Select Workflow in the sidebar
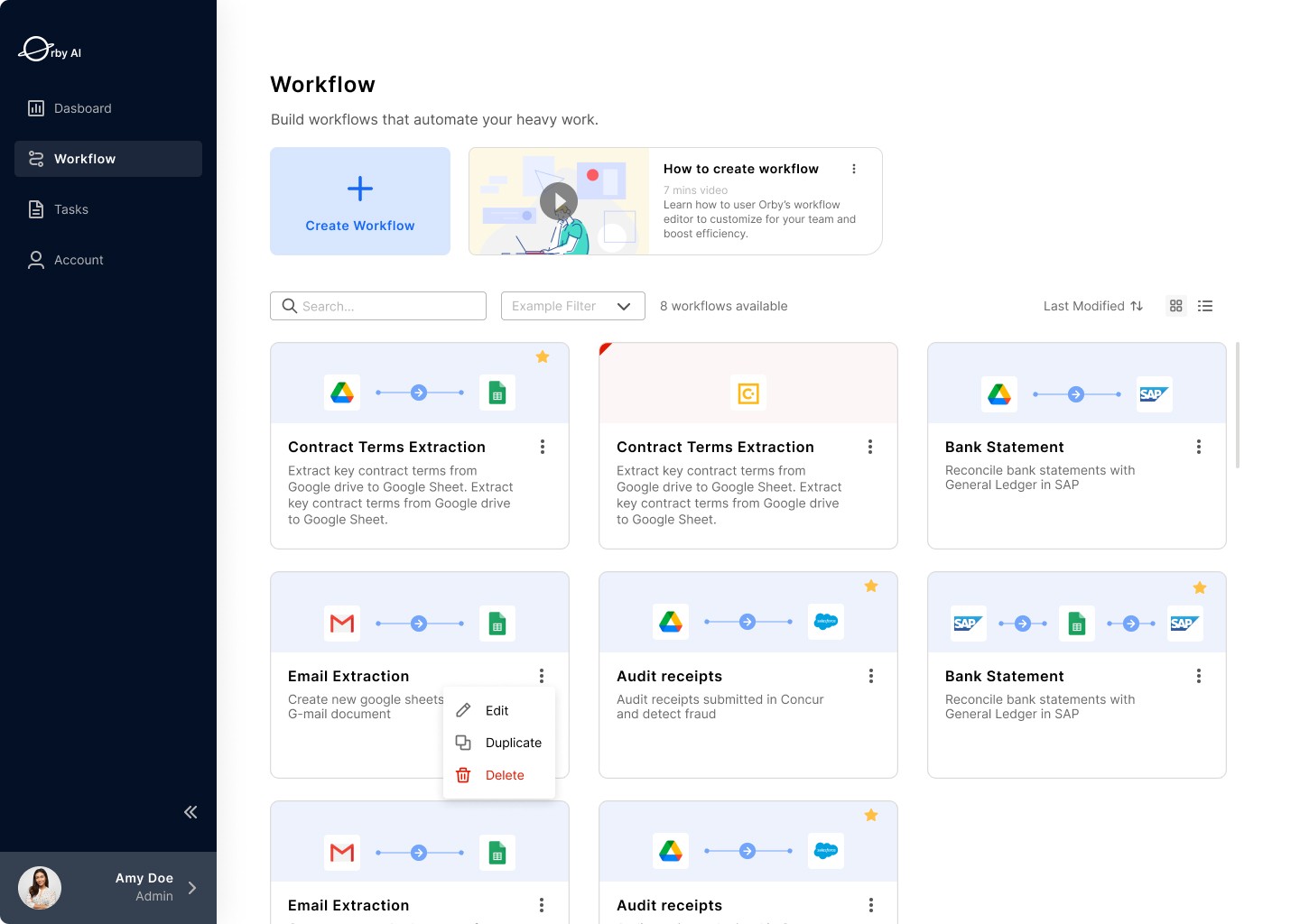 [108, 159]
